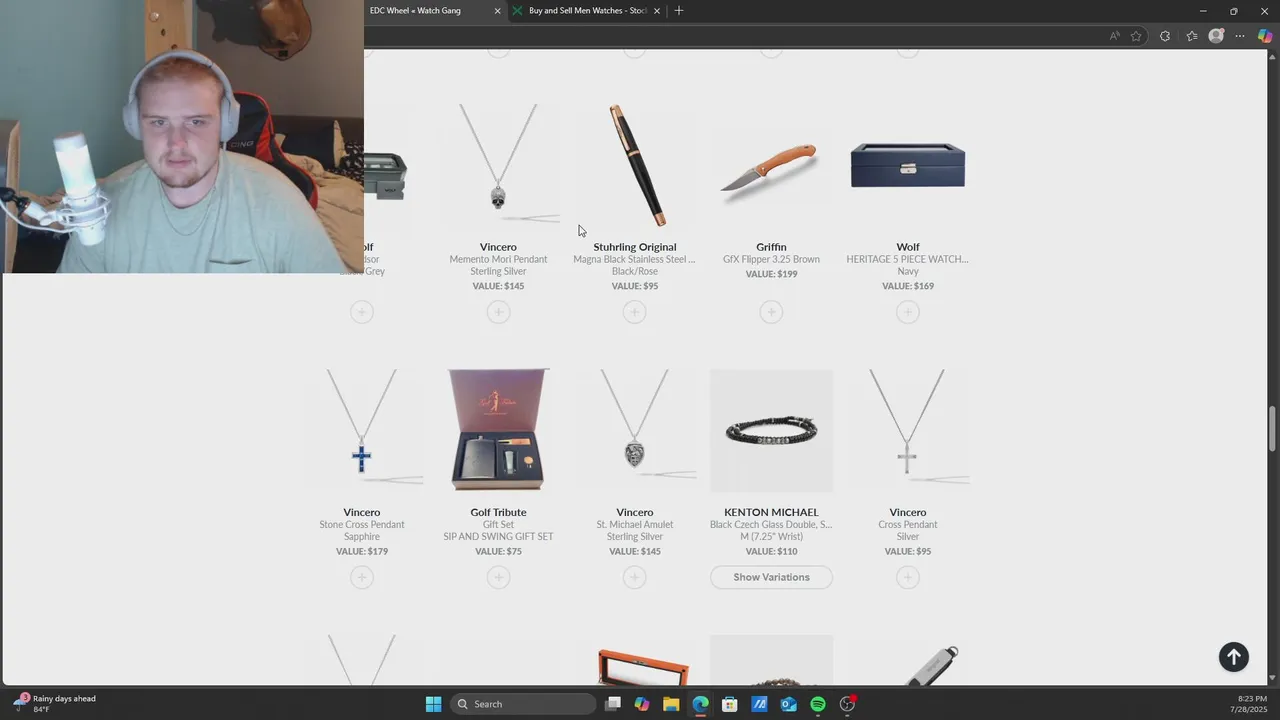Viewport: 1280px width, 720px height.
Task: Click SIP AND SWING GIFT SET text
Action: (498, 537)
